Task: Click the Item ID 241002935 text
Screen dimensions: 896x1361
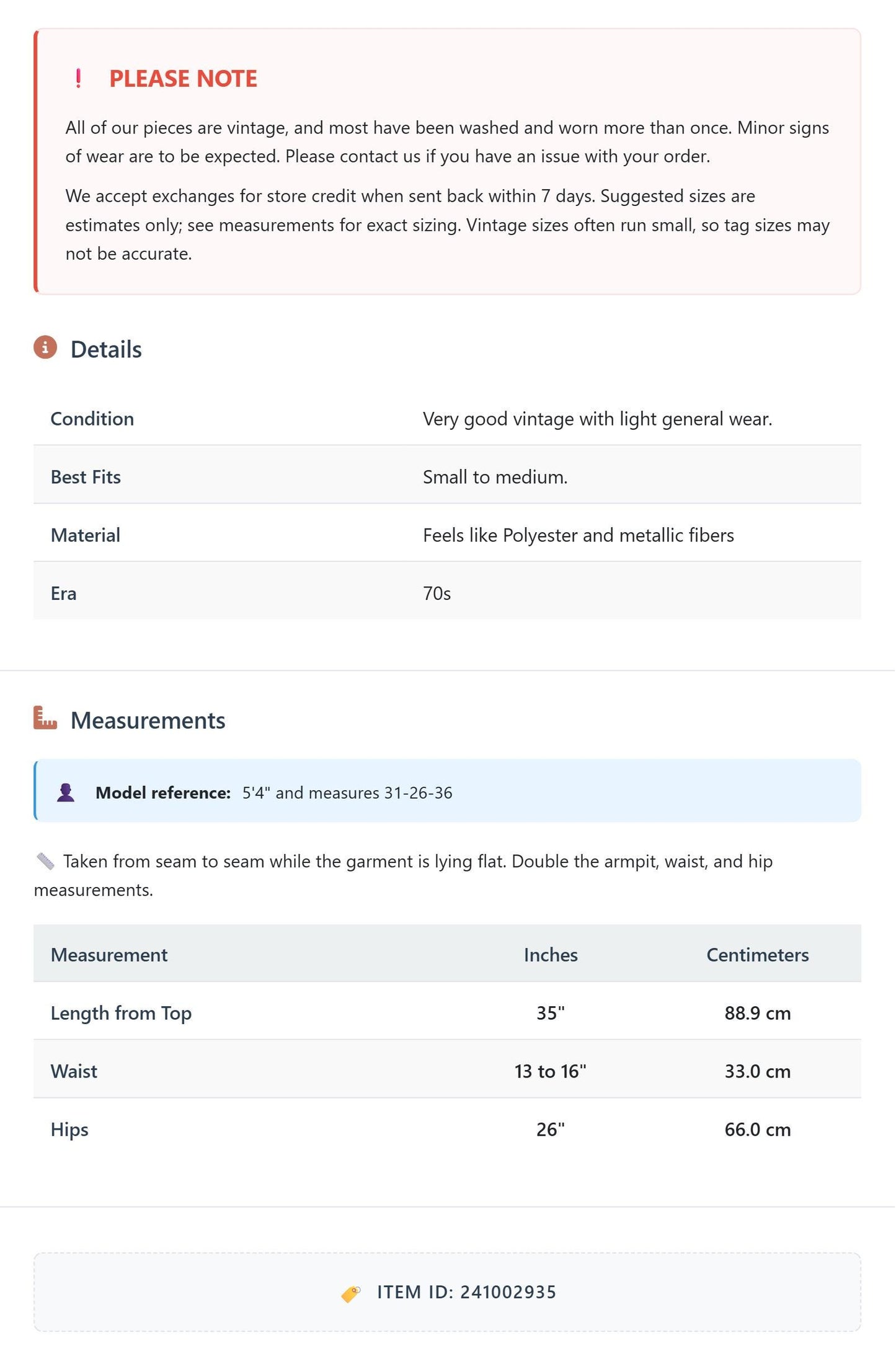Action: (x=466, y=1293)
